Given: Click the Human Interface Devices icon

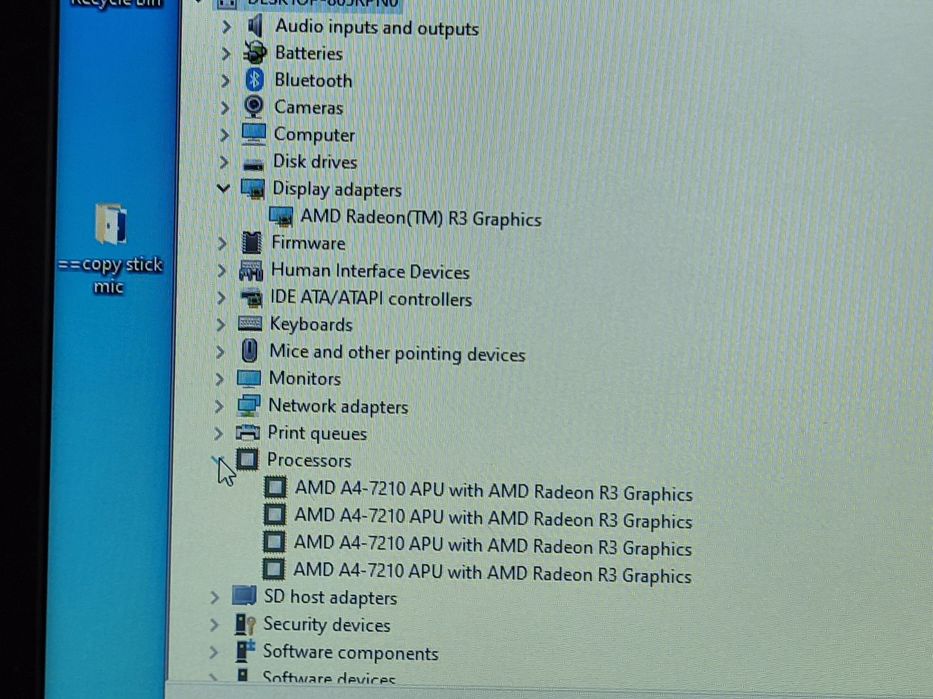Looking at the screenshot, I should tap(251, 270).
